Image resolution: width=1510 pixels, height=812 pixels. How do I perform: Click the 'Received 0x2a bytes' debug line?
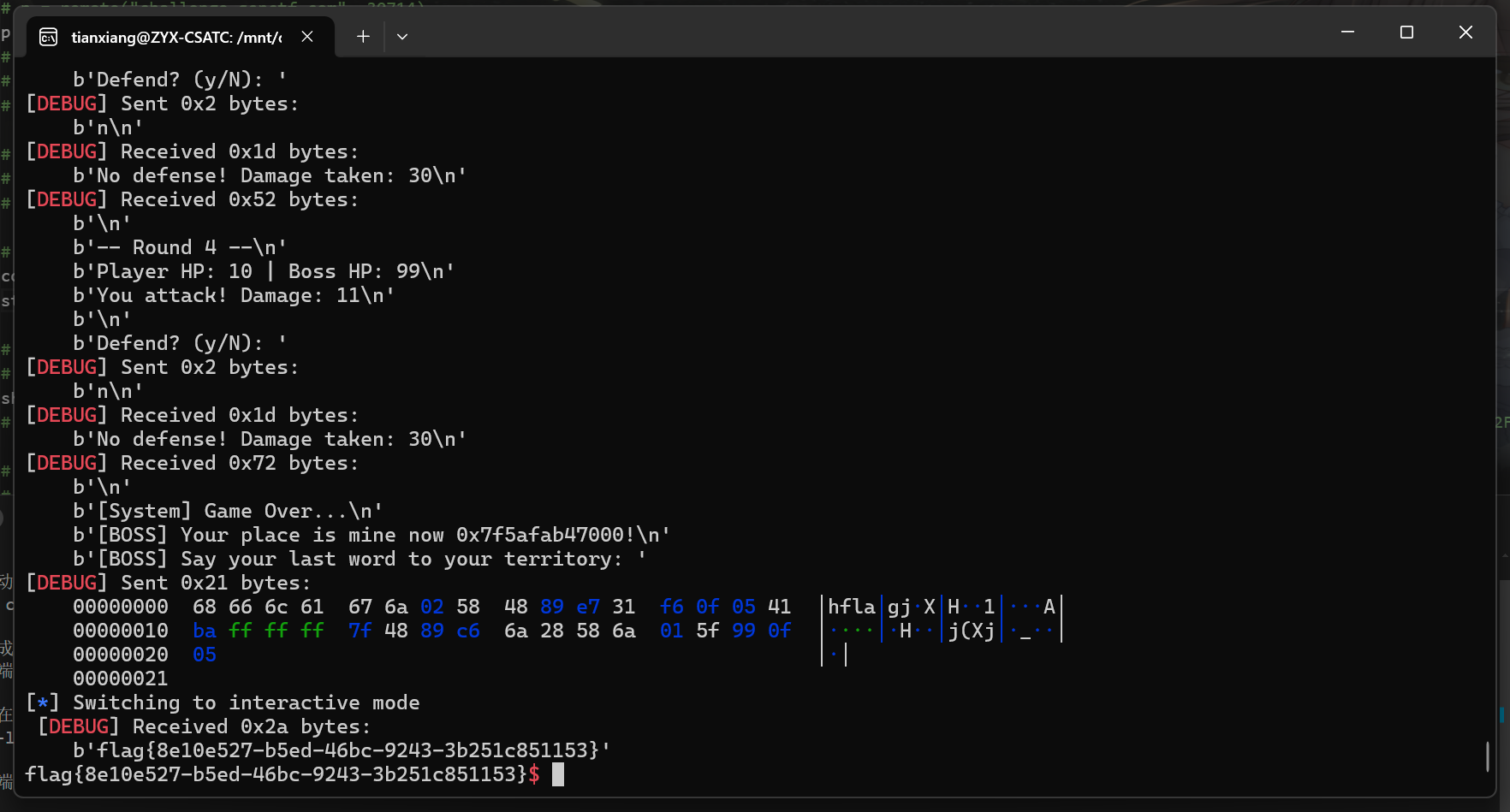point(205,726)
